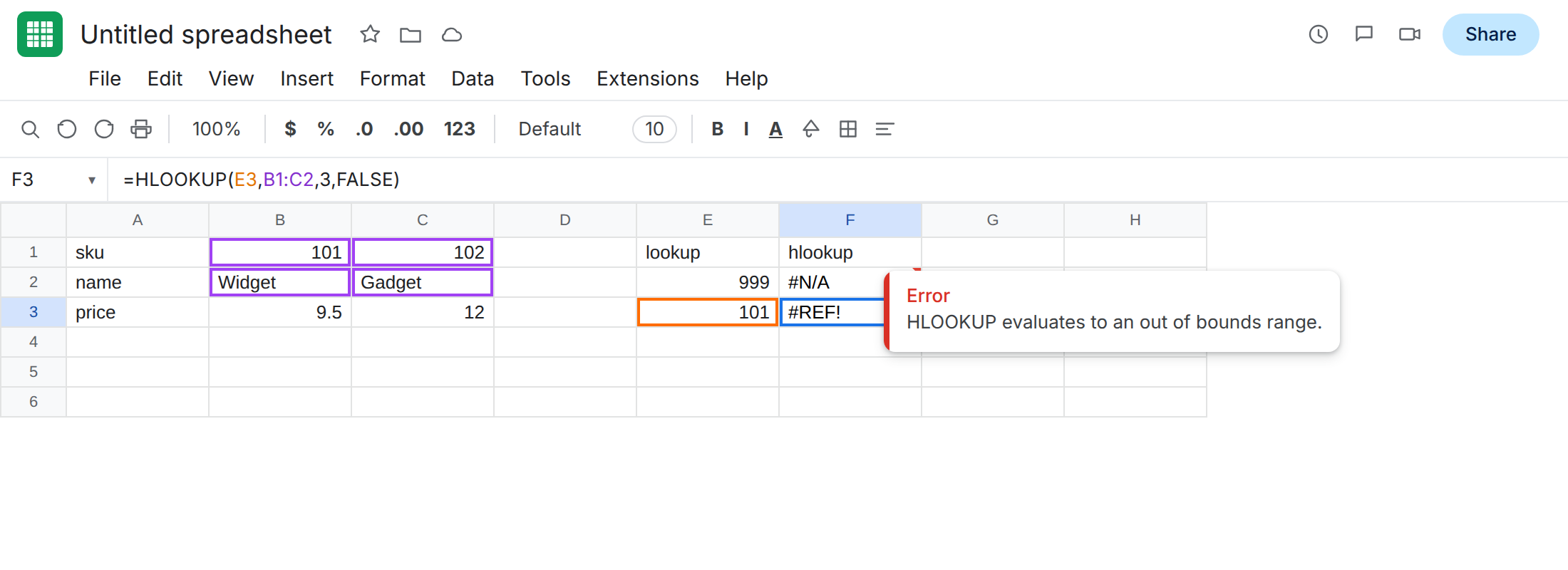
Task: Open the fill color bucket tool
Action: 811,129
